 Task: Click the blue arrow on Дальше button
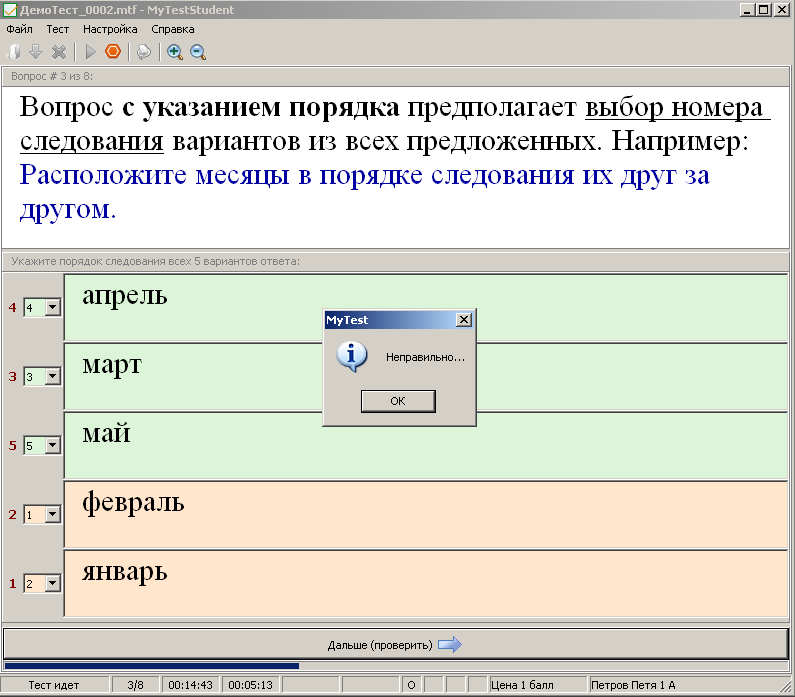tap(450, 644)
